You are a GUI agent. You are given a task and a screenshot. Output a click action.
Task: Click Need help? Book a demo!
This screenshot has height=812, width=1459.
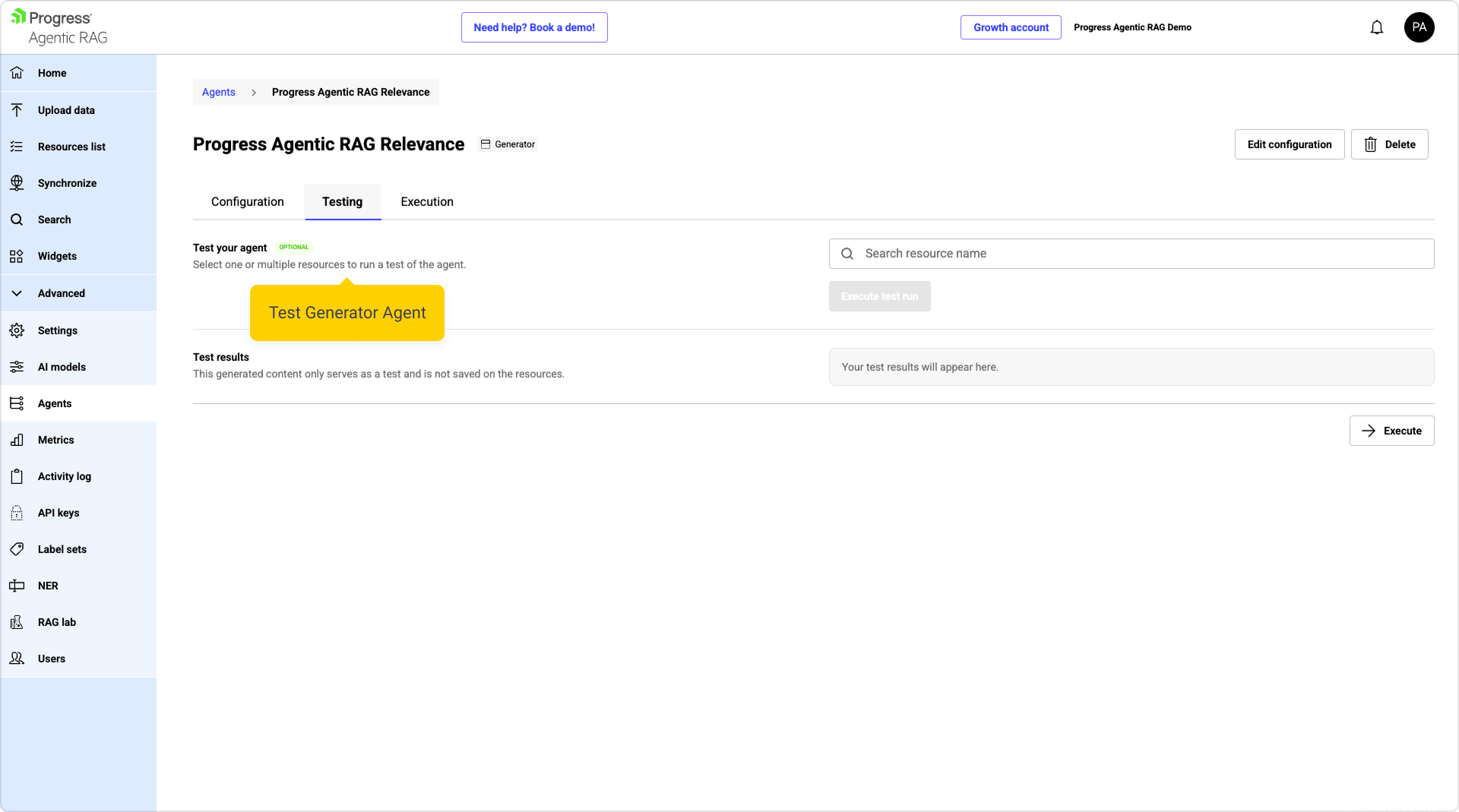click(x=533, y=27)
